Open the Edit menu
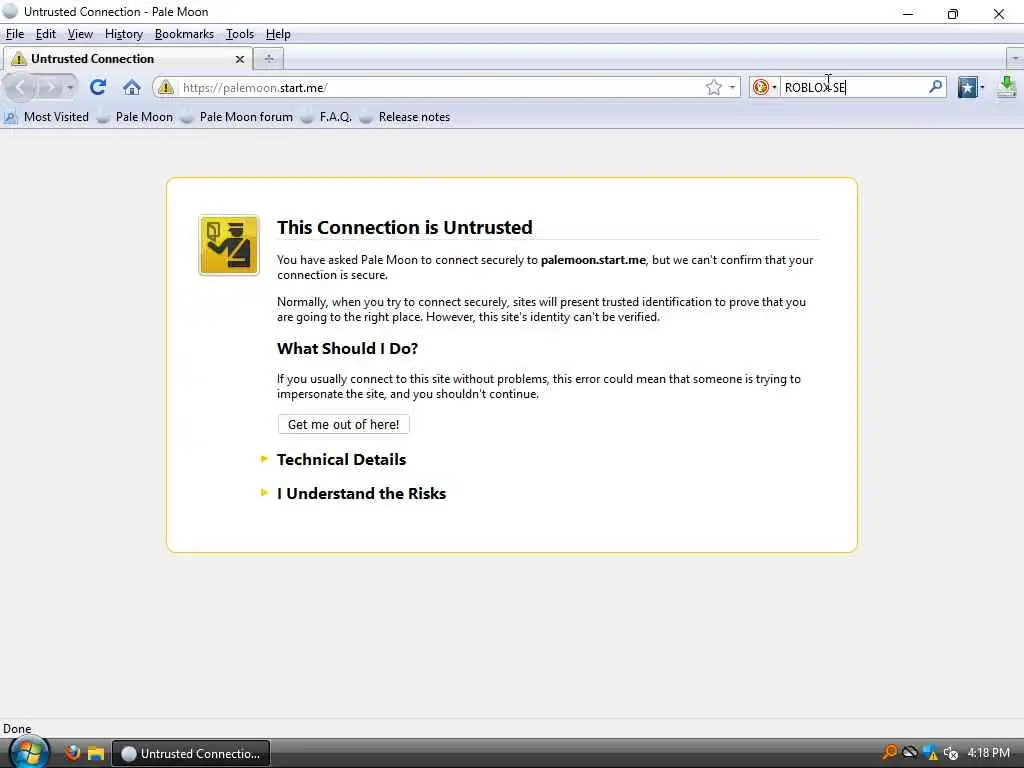The height and width of the screenshot is (768, 1024). (x=45, y=34)
